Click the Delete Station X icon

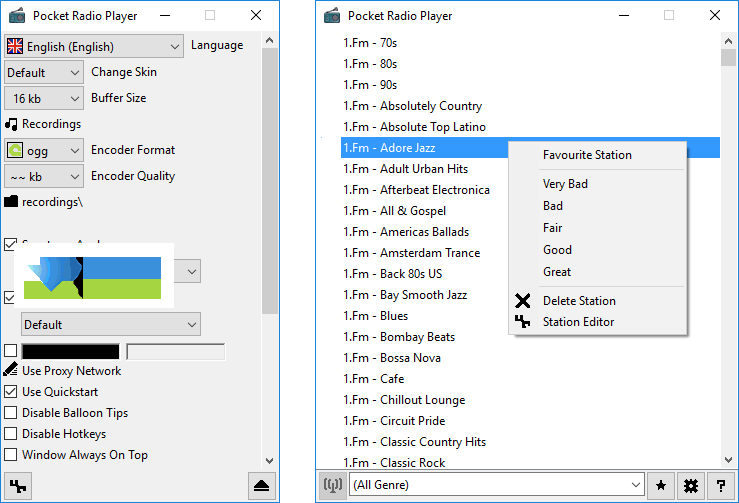point(522,301)
